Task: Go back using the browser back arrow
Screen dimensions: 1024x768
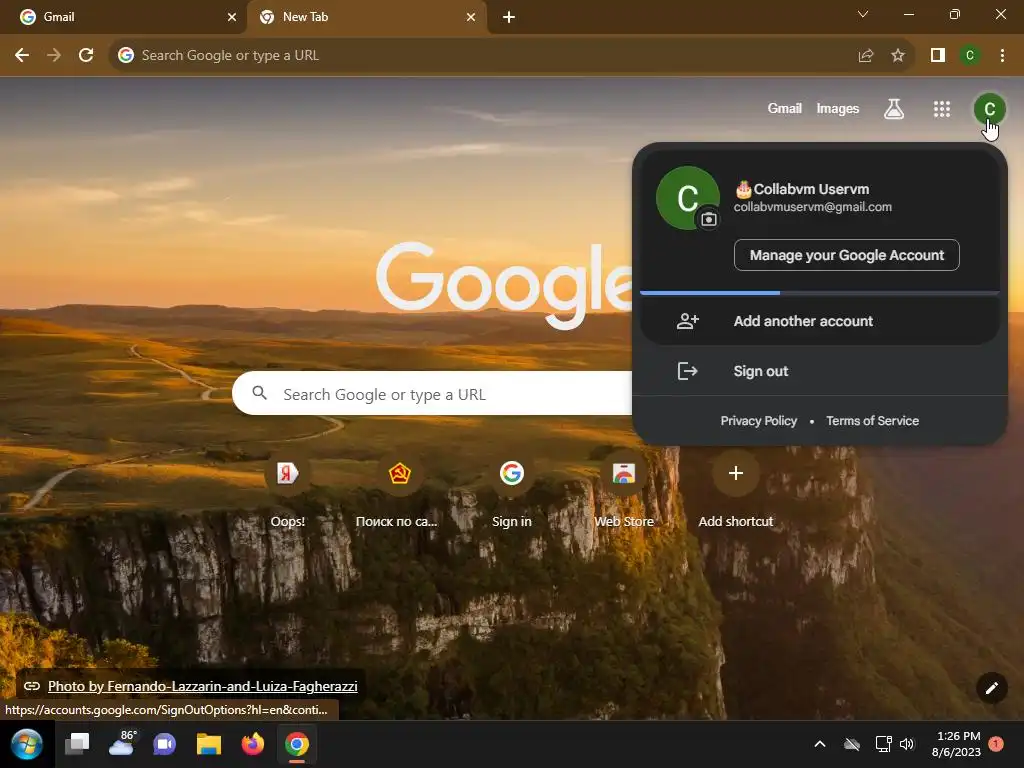Action: point(22,56)
